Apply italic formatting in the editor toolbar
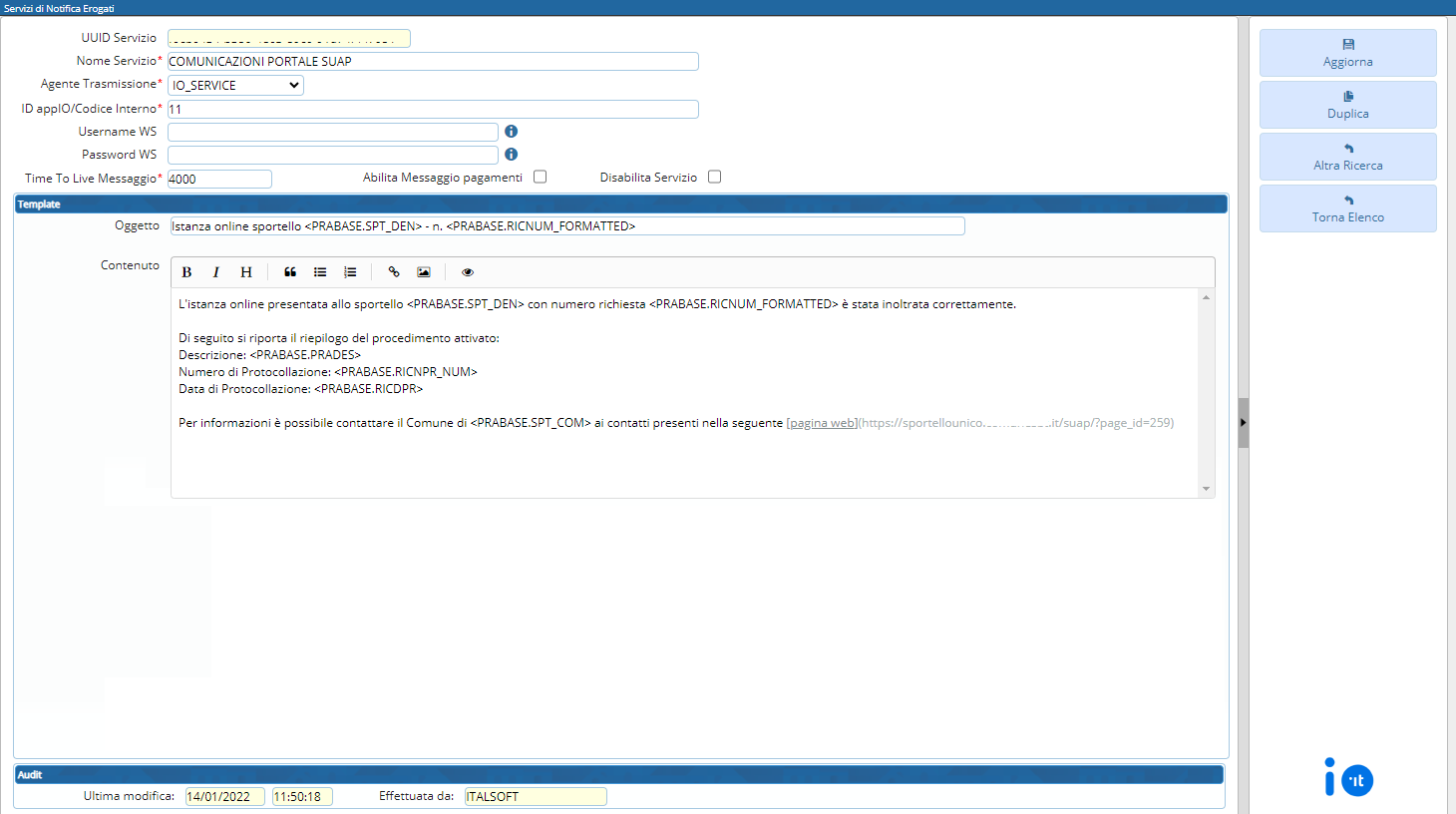Screen dimensions: 1456x814 (x=215, y=272)
